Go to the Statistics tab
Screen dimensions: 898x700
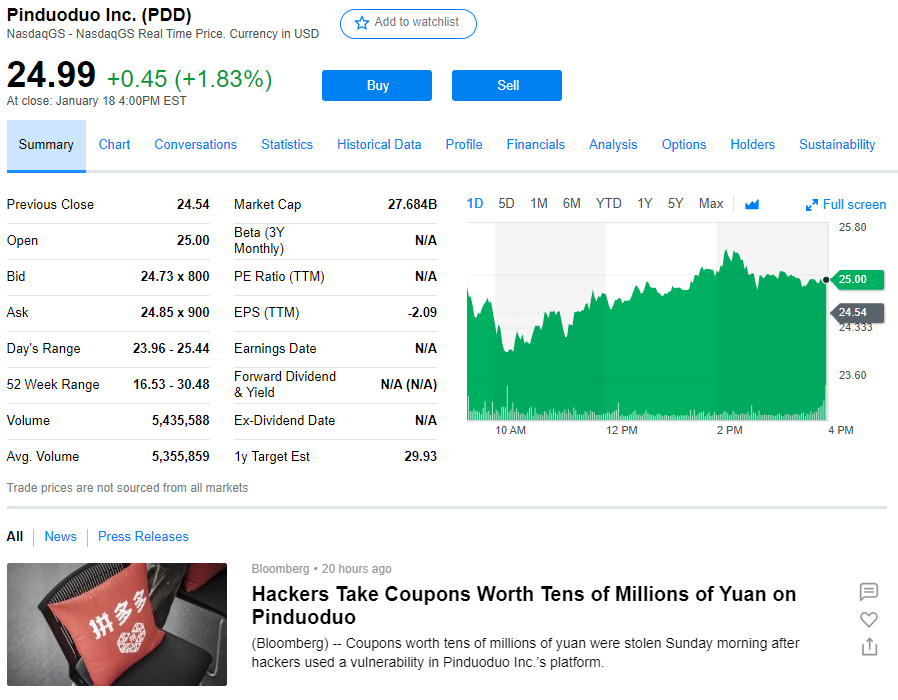(x=287, y=144)
